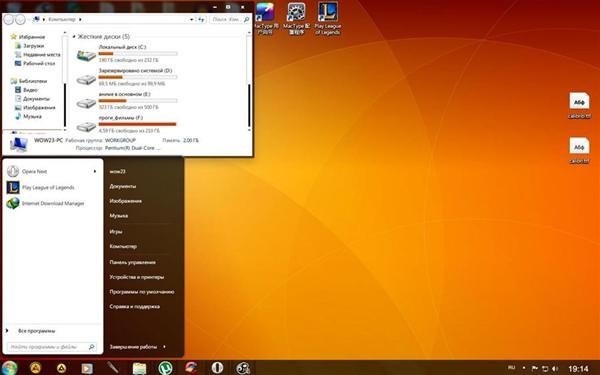
Task: Open Opera Next from the Start menu
Action: tap(34, 171)
